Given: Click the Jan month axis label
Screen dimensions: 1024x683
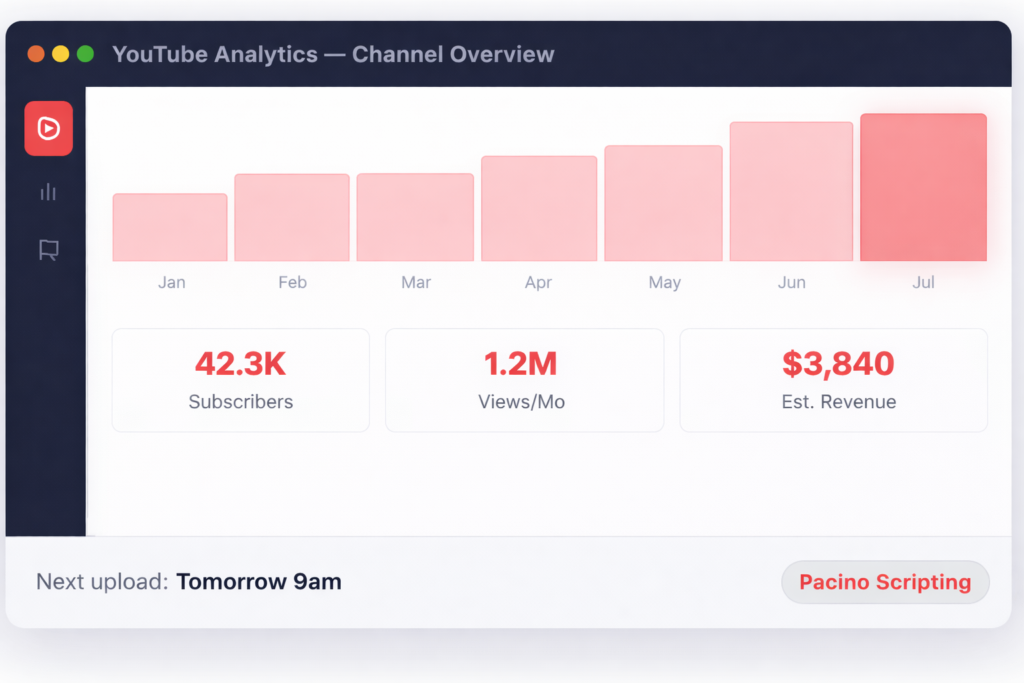Looking at the screenshot, I should tap(171, 283).
